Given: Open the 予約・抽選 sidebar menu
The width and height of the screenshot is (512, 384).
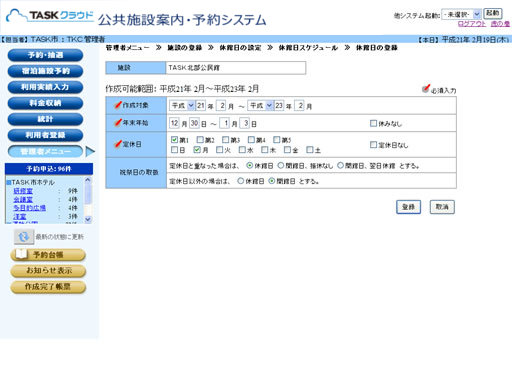Looking at the screenshot, I should [x=45, y=55].
